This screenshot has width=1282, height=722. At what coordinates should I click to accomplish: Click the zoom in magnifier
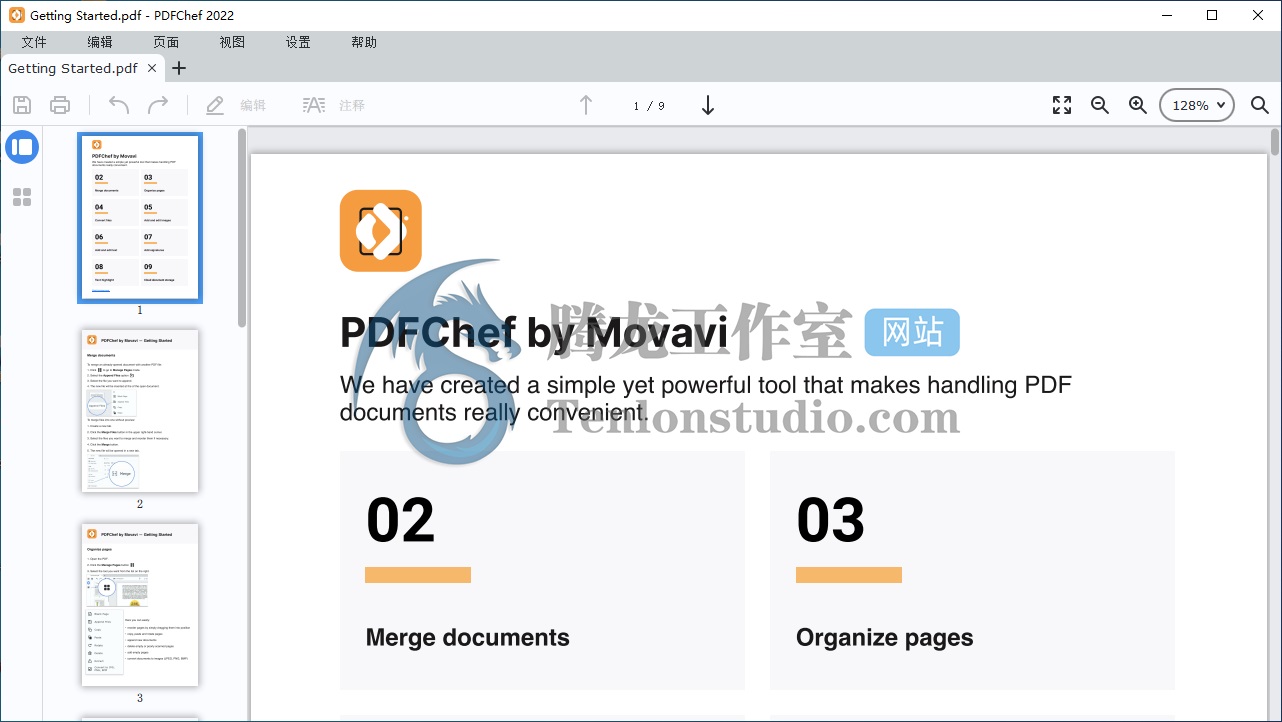pyautogui.click(x=1138, y=105)
